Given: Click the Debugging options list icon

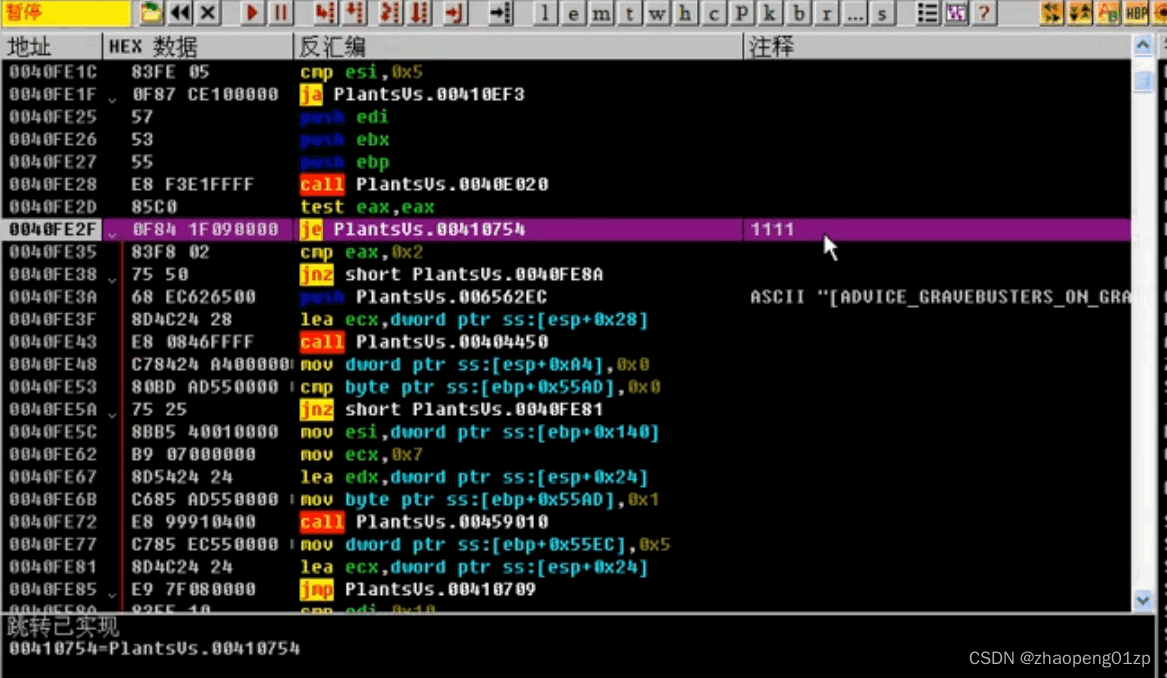Looking at the screenshot, I should point(927,13).
